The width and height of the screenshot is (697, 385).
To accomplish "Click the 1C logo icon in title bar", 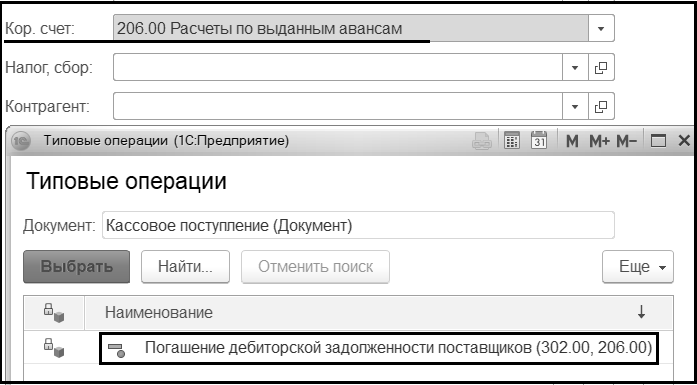I will 21,141.
